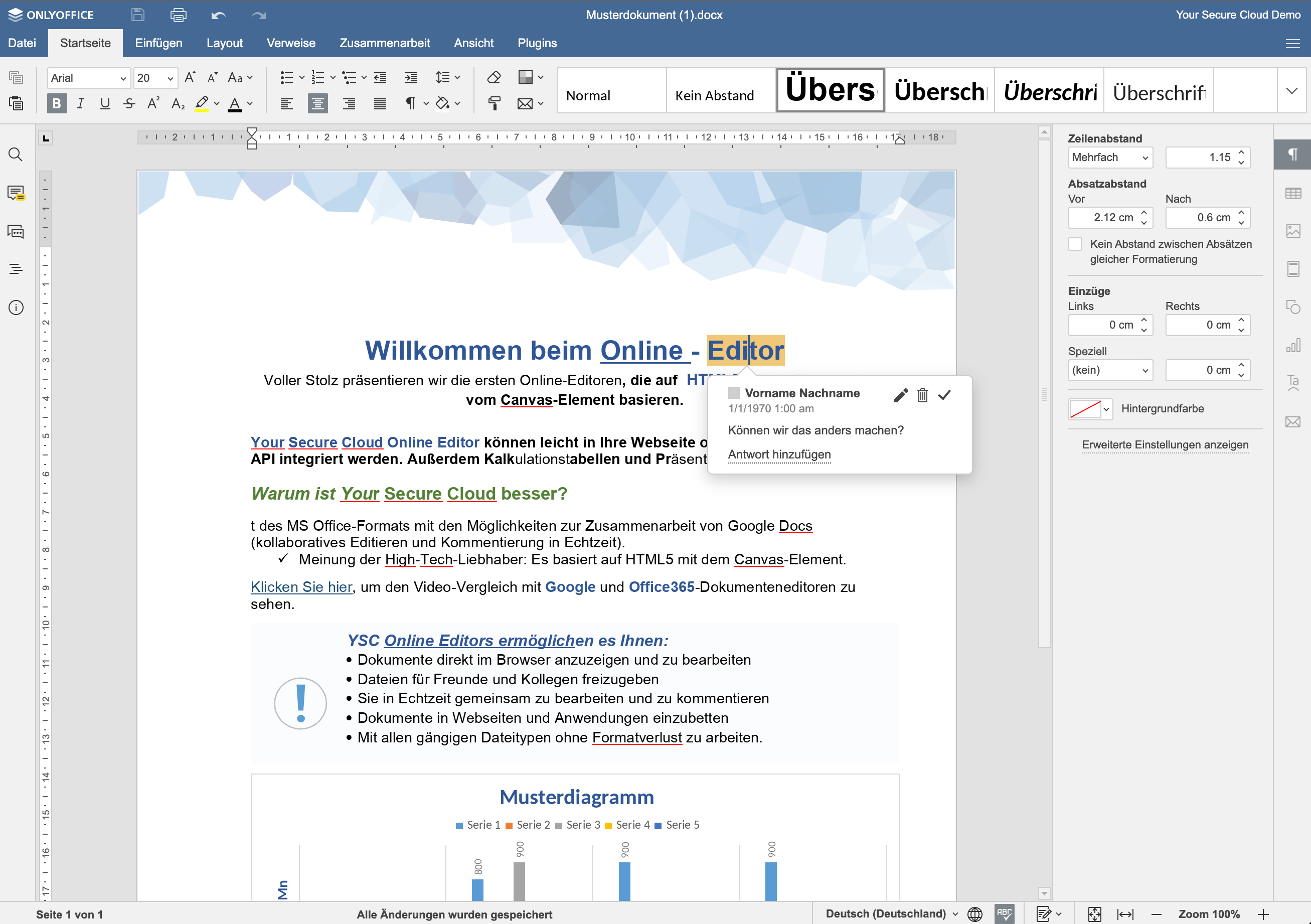Enable no spacing between same-format paragraphs
The image size is (1311, 924).
click(1075, 244)
